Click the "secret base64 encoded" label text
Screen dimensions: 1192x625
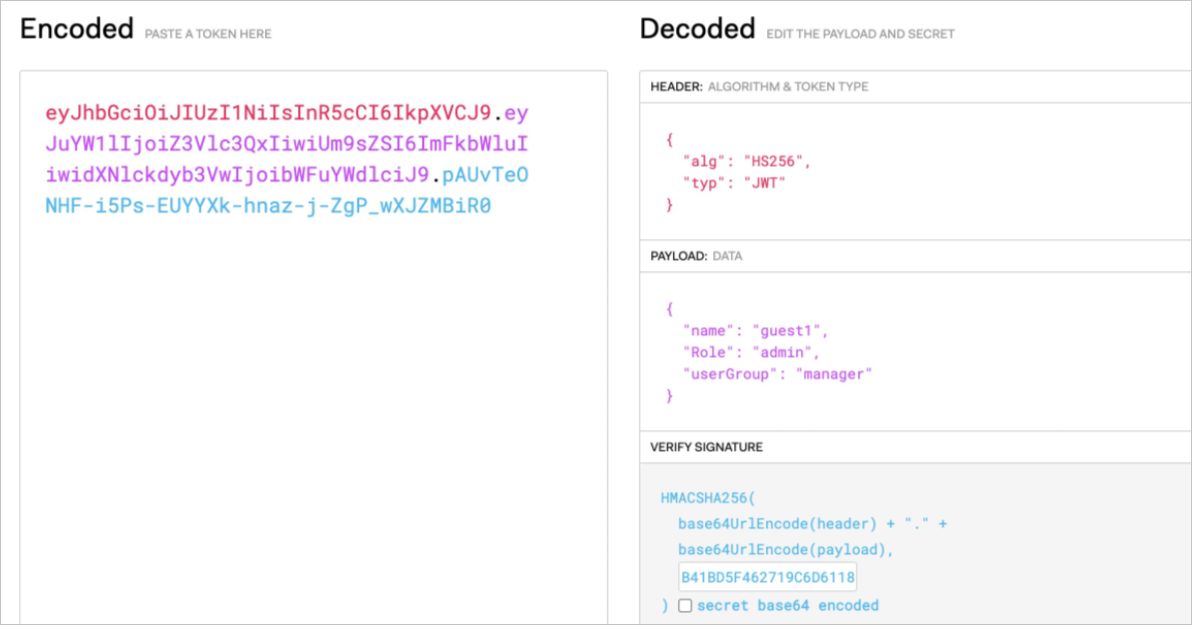(788, 605)
